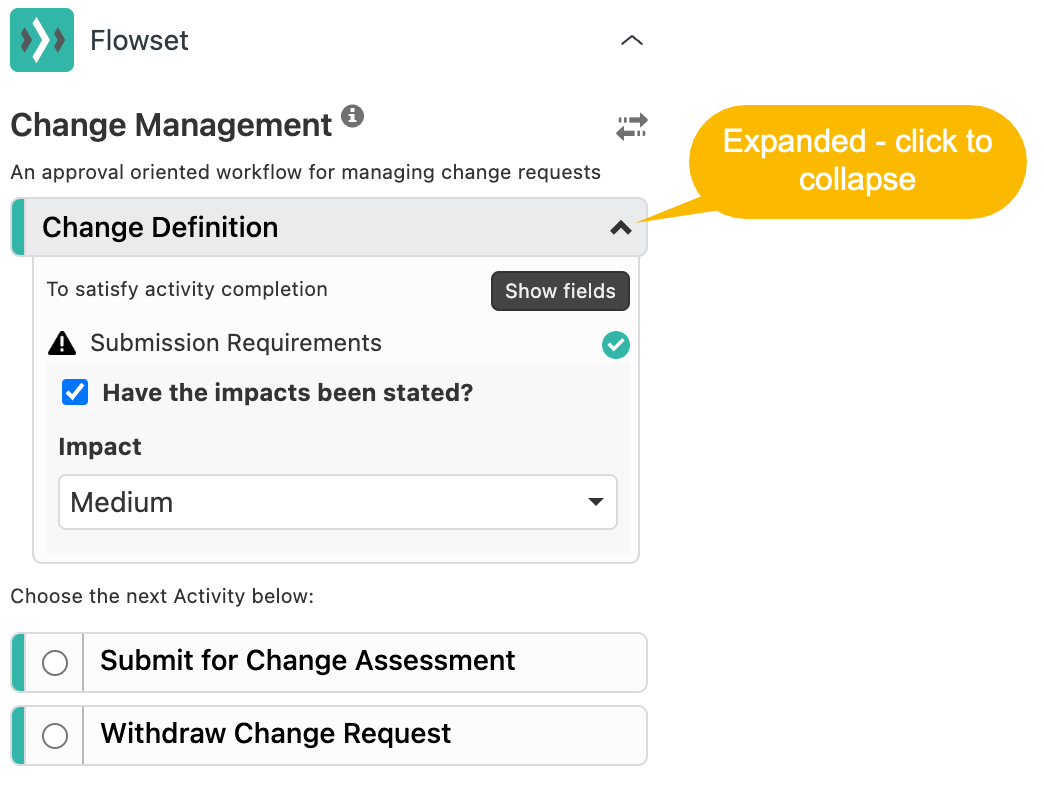Uncheck Have the impacts been stated checkbox
This screenshot has width=1044, height=786.
point(75,393)
